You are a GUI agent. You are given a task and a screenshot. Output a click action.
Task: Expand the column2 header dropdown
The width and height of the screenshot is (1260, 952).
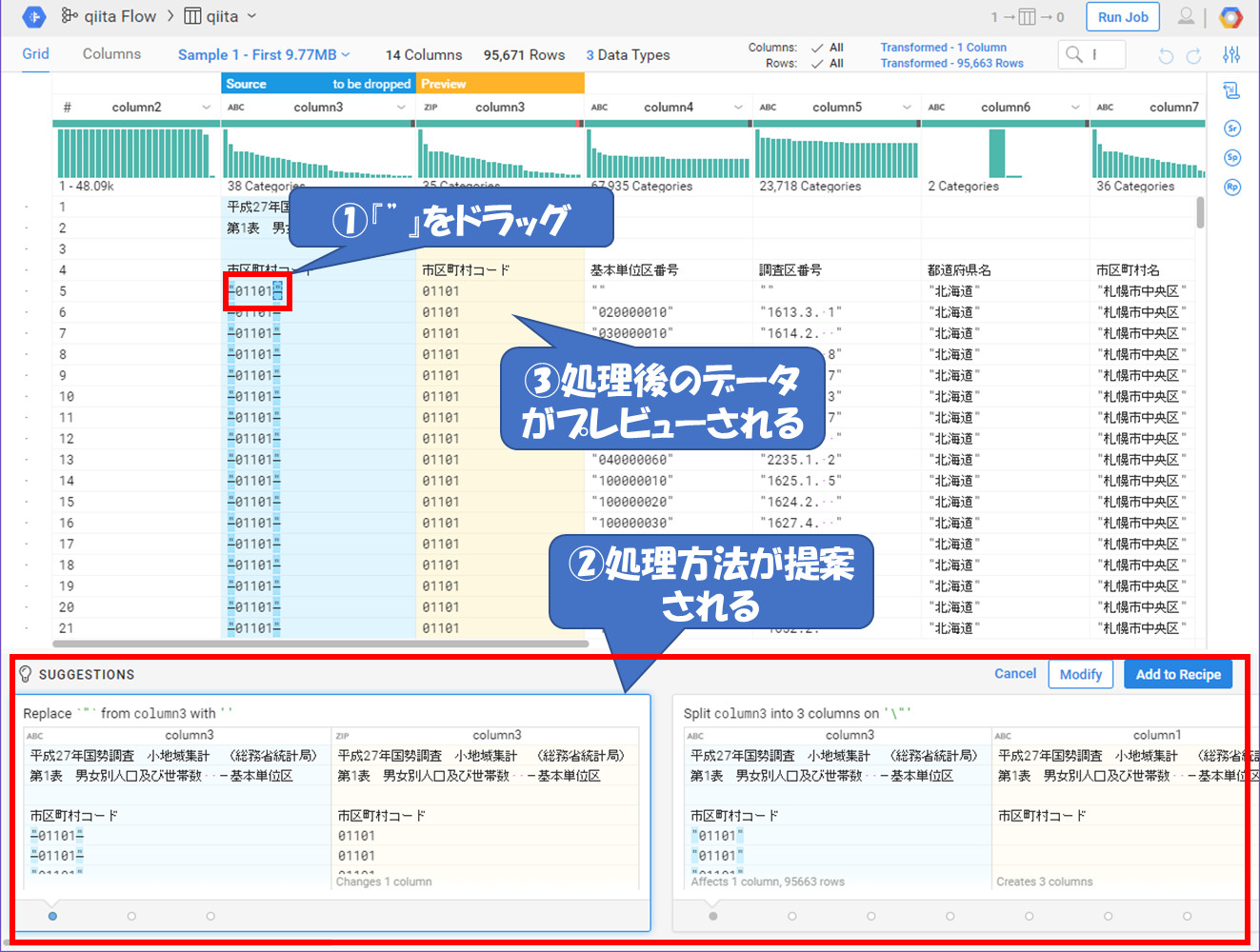pyautogui.click(x=207, y=108)
